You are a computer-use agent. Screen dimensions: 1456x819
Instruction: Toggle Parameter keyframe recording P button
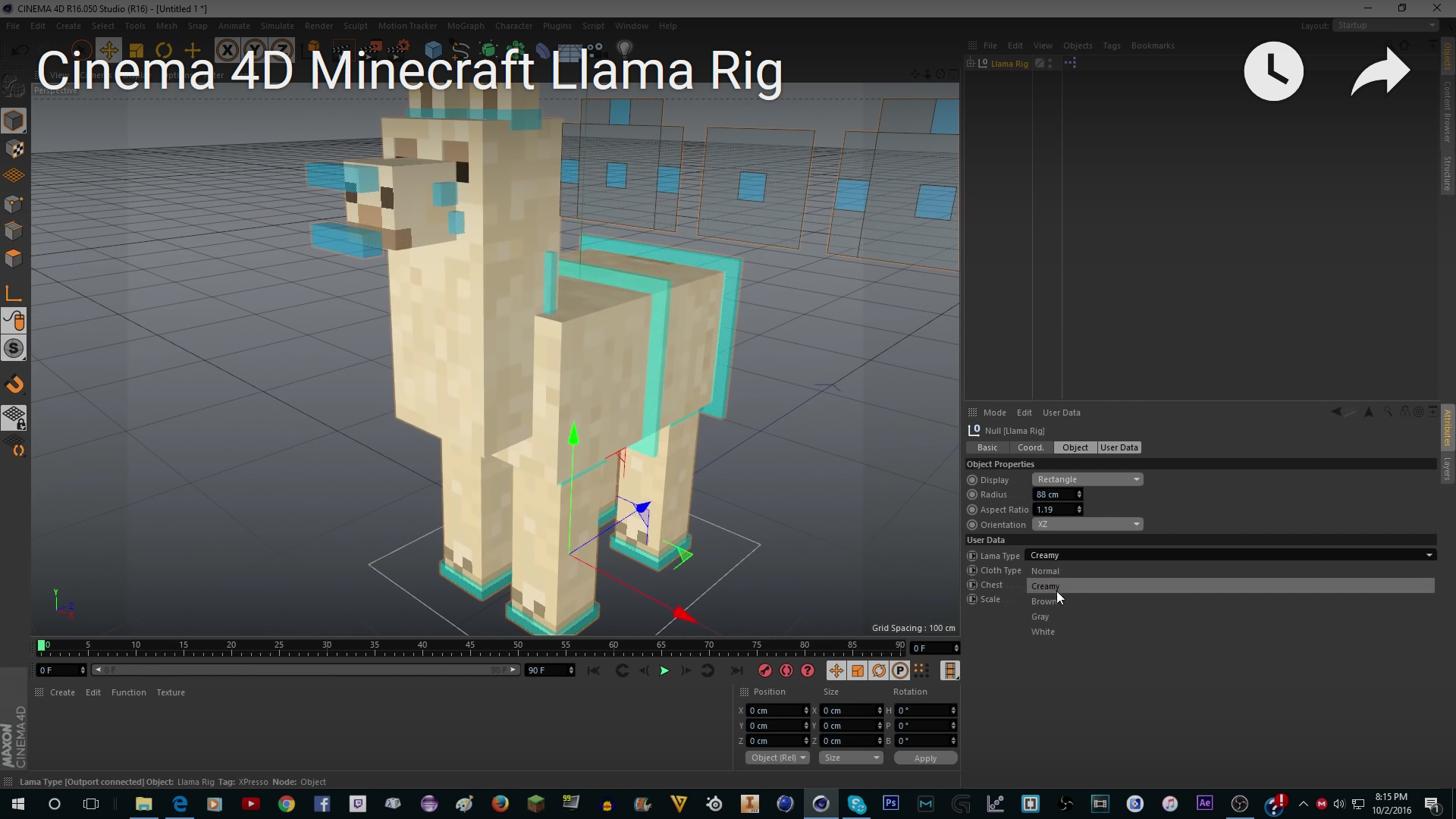point(899,670)
